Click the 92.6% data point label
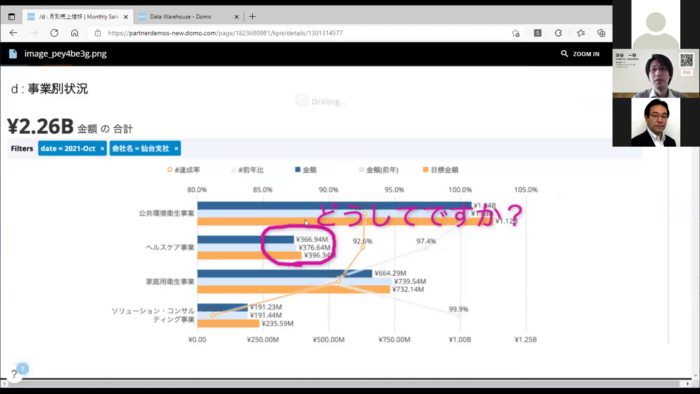The height and width of the screenshot is (394, 700). 362,241
